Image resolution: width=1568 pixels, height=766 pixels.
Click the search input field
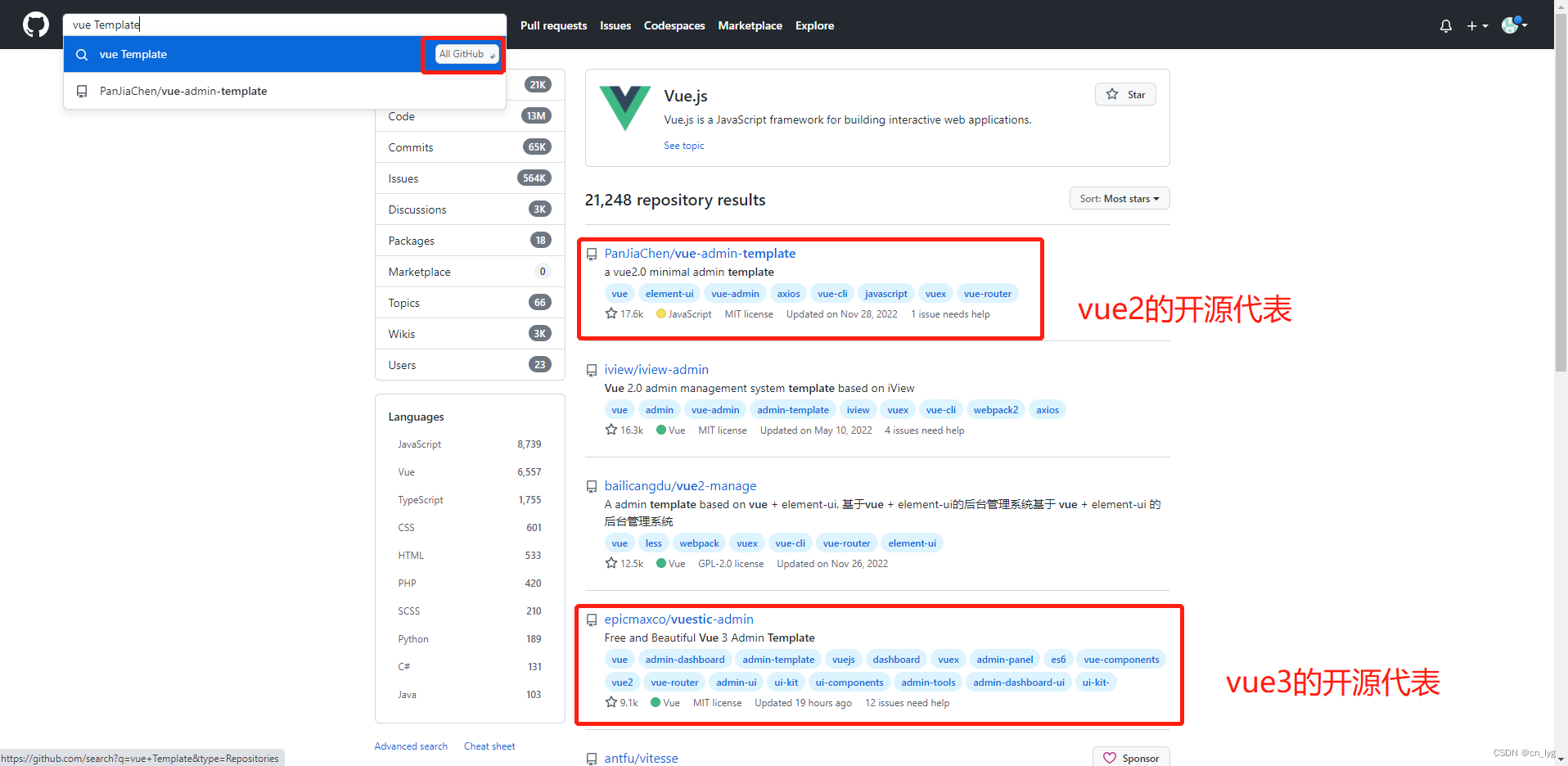(285, 25)
